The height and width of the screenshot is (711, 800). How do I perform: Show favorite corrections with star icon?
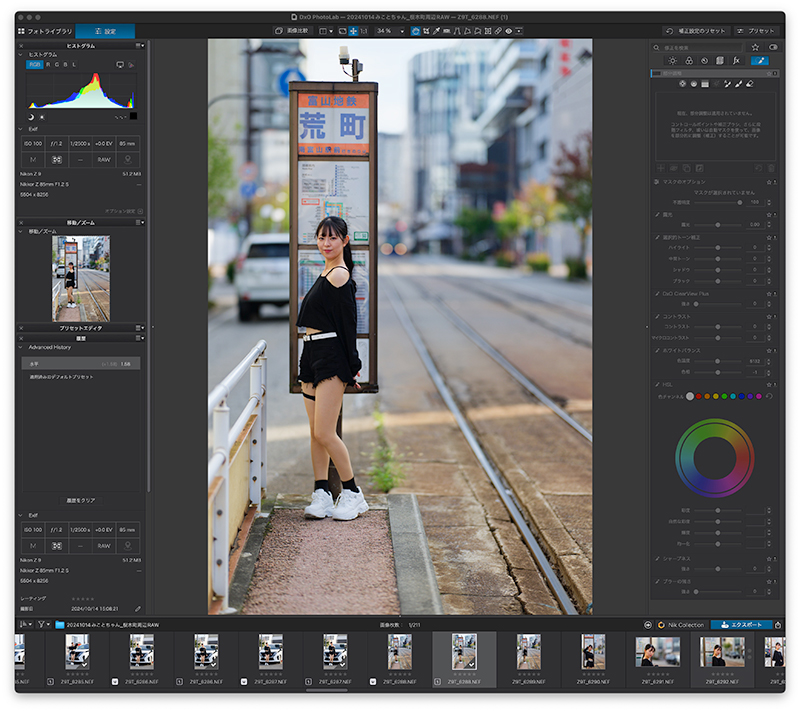(x=755, y=47)
